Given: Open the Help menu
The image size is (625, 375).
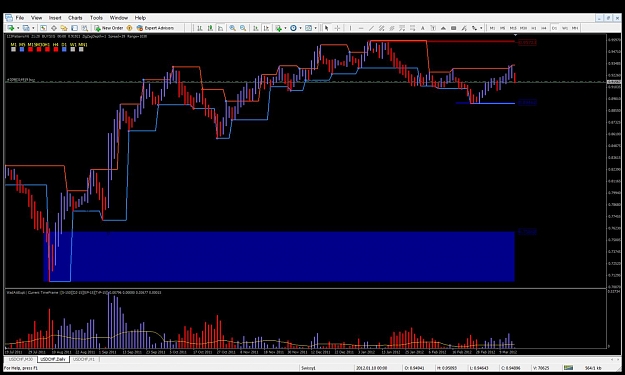Looking at the screenshot, I should click(140, 18).
